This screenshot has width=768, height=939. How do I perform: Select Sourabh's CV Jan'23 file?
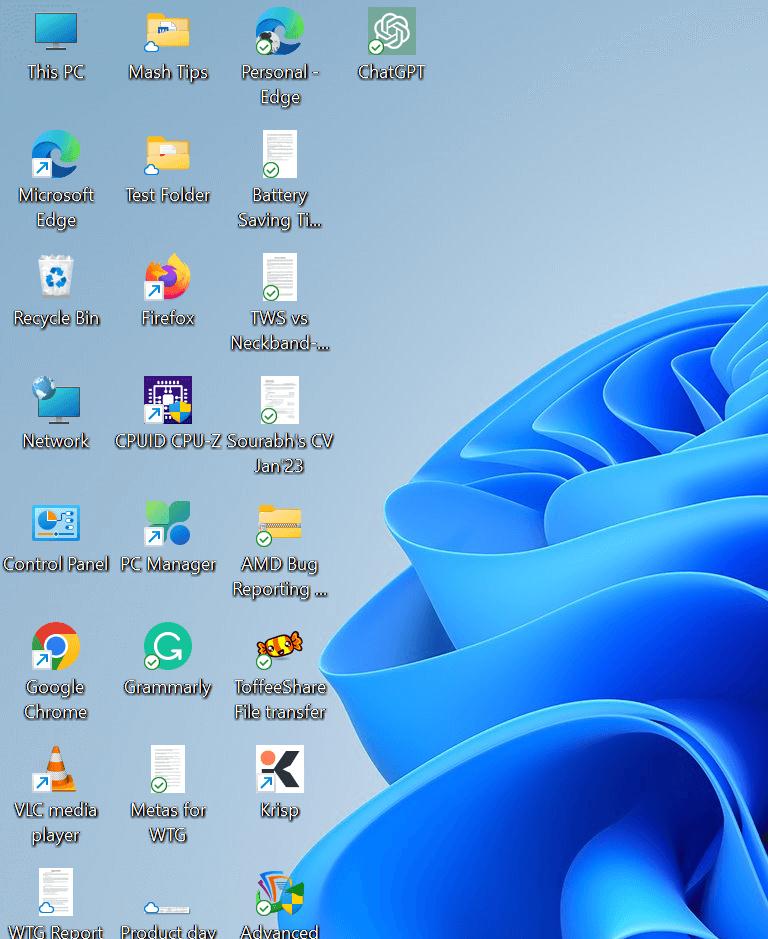click(280, 401)
